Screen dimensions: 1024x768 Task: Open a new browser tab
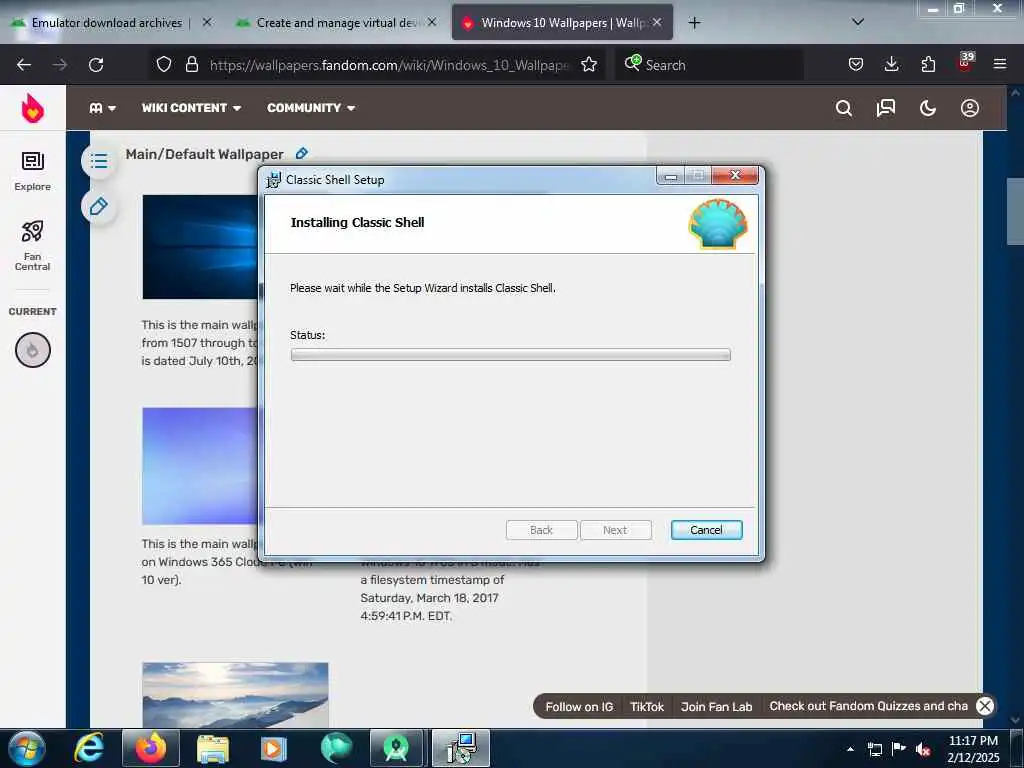point(694,23)
